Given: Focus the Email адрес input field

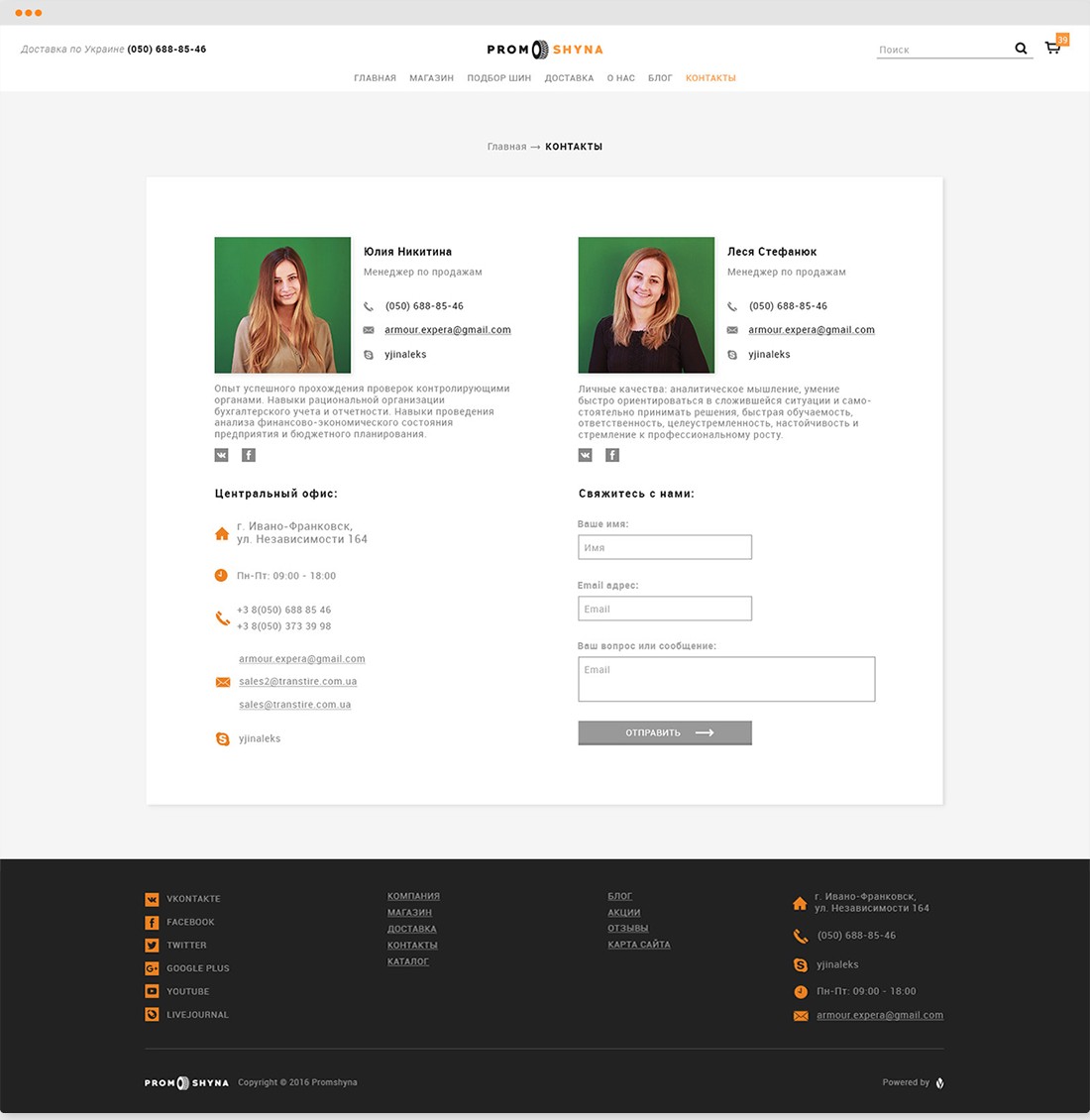Looking at the screenshot, I should click(x=665, y=609).
